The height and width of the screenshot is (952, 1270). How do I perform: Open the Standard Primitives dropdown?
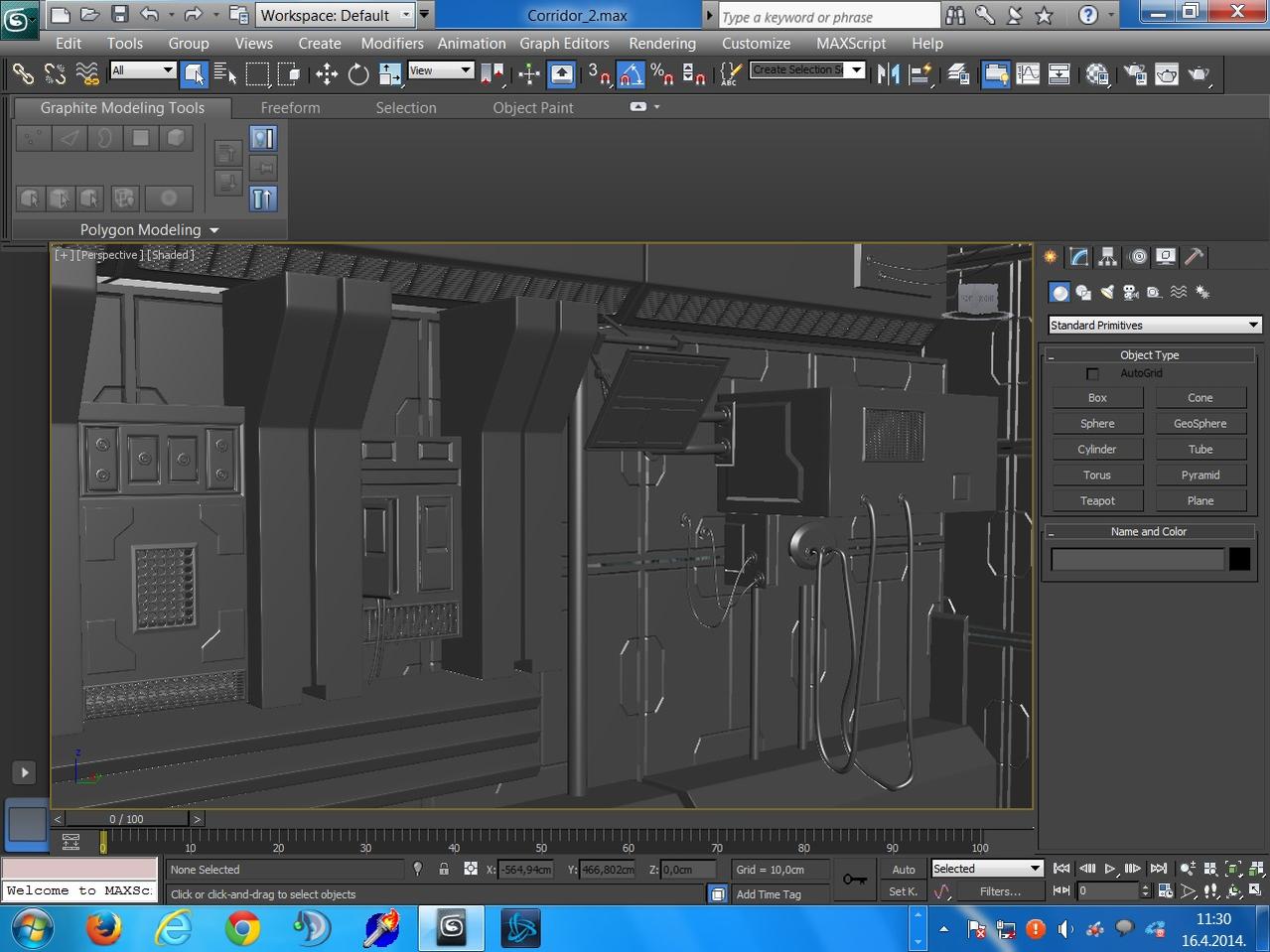(x=1154, y=325)
